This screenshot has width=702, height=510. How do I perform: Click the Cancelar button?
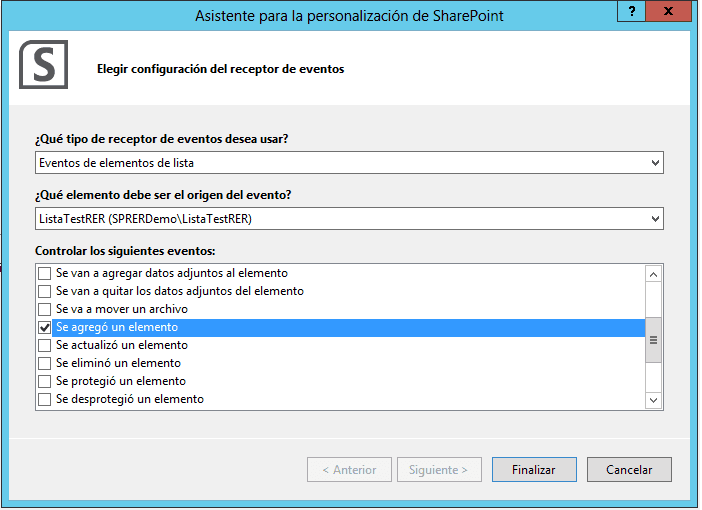[x=629, y=469]
